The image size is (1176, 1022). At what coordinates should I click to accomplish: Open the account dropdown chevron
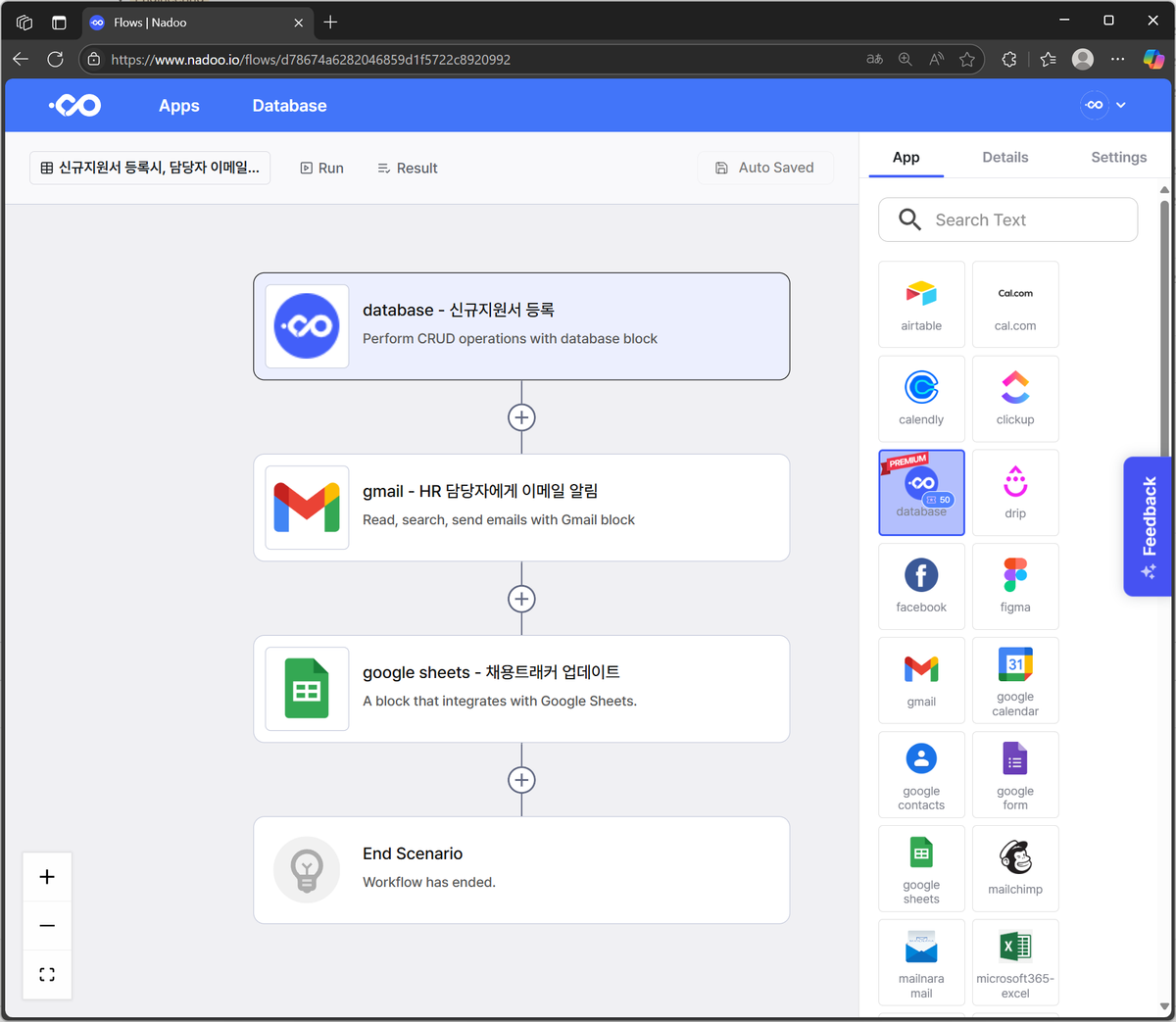(x=1121, y=105)
